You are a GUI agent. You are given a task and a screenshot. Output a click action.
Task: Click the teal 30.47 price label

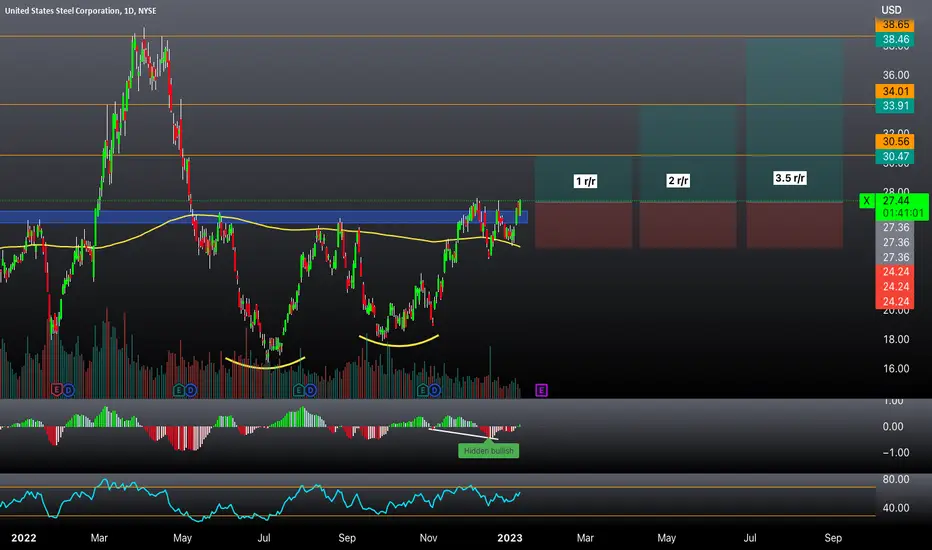[895, 156]
